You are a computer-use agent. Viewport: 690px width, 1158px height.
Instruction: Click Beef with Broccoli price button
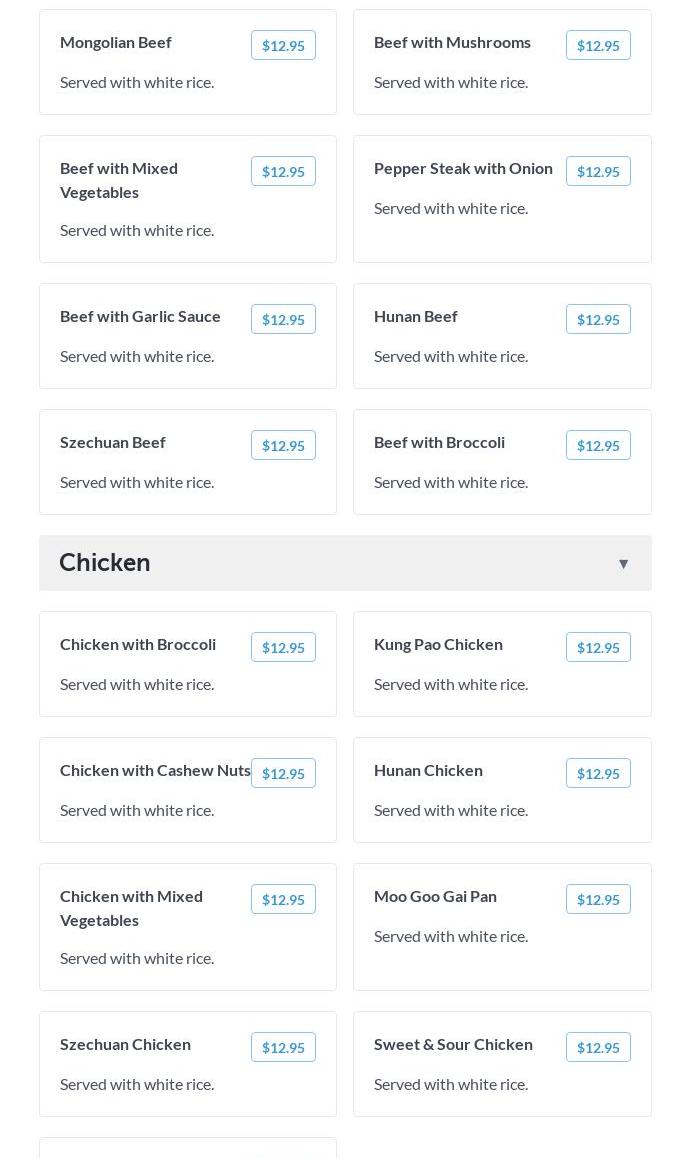point(598,446)
